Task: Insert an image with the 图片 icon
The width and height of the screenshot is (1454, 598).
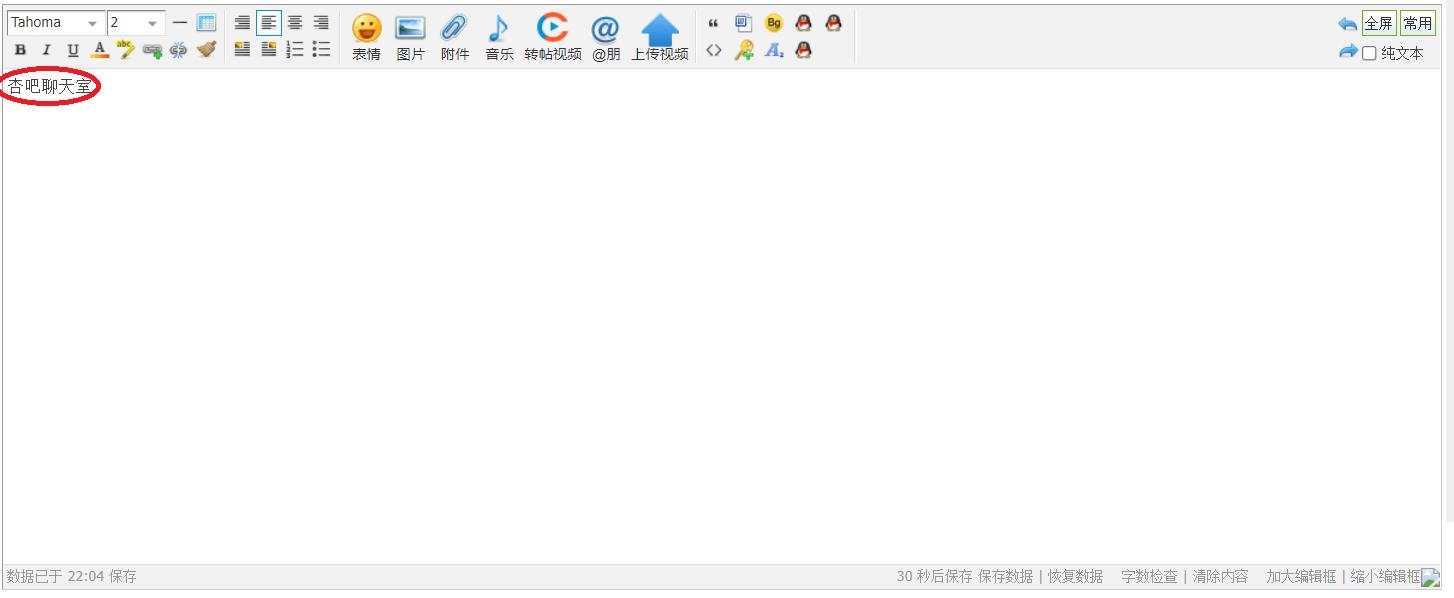Action: [x=410, y=37]
